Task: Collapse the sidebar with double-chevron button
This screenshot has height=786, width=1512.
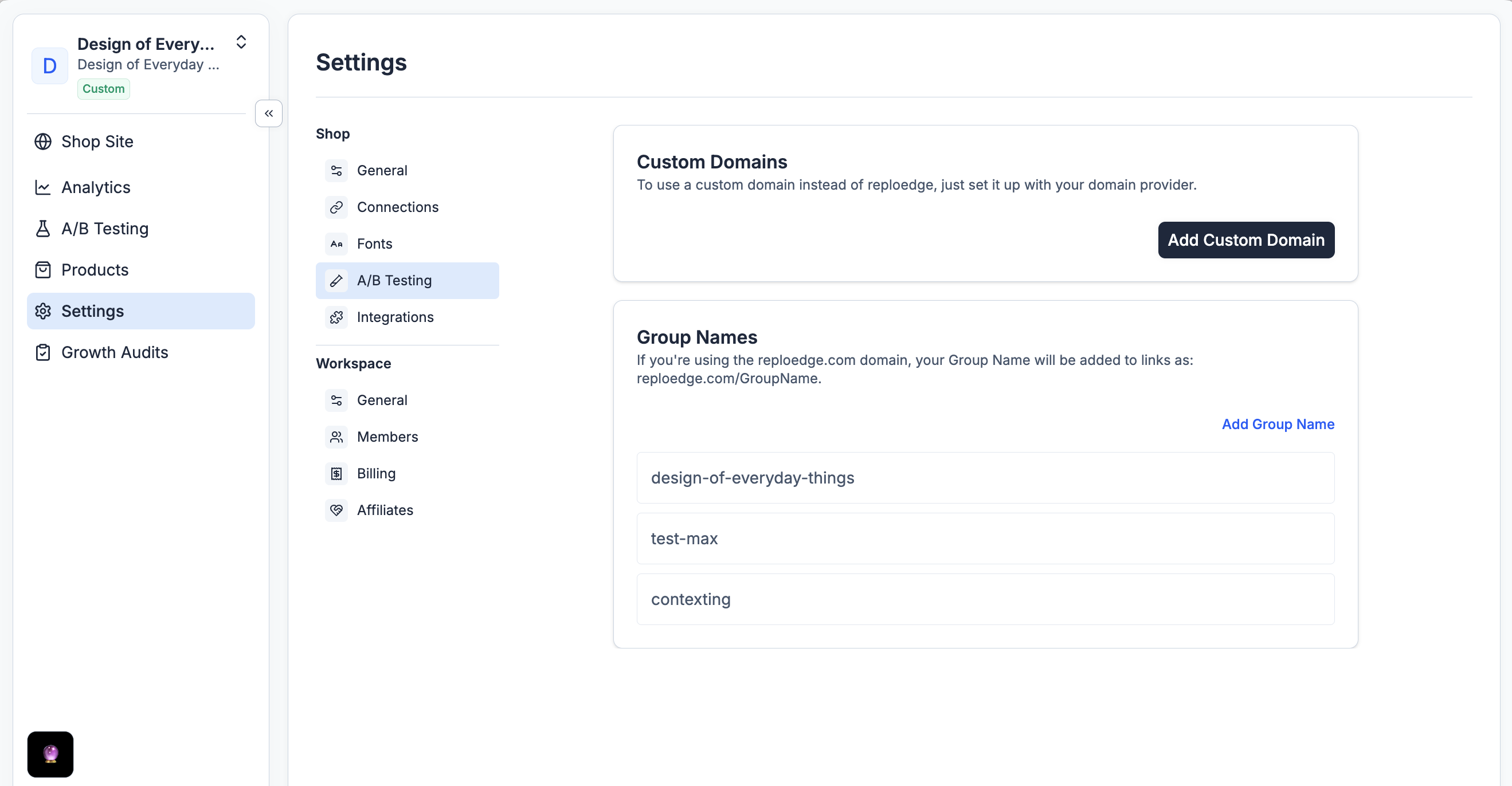Action: [x=269, y=113]
